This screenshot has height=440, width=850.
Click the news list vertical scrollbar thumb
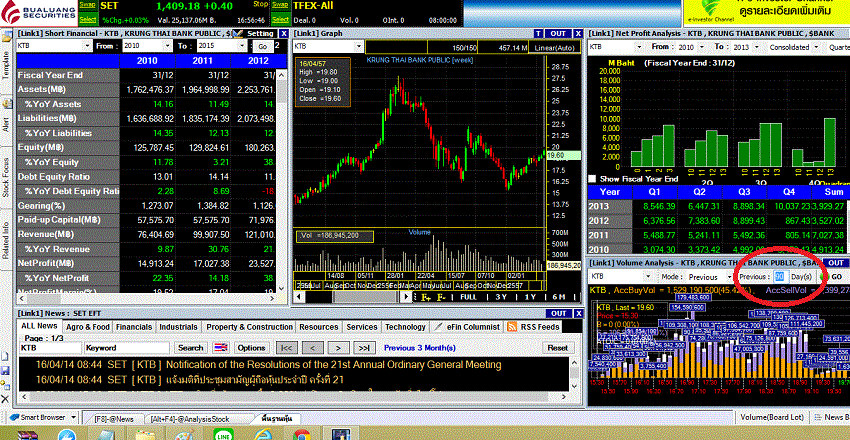coord(575,373)
